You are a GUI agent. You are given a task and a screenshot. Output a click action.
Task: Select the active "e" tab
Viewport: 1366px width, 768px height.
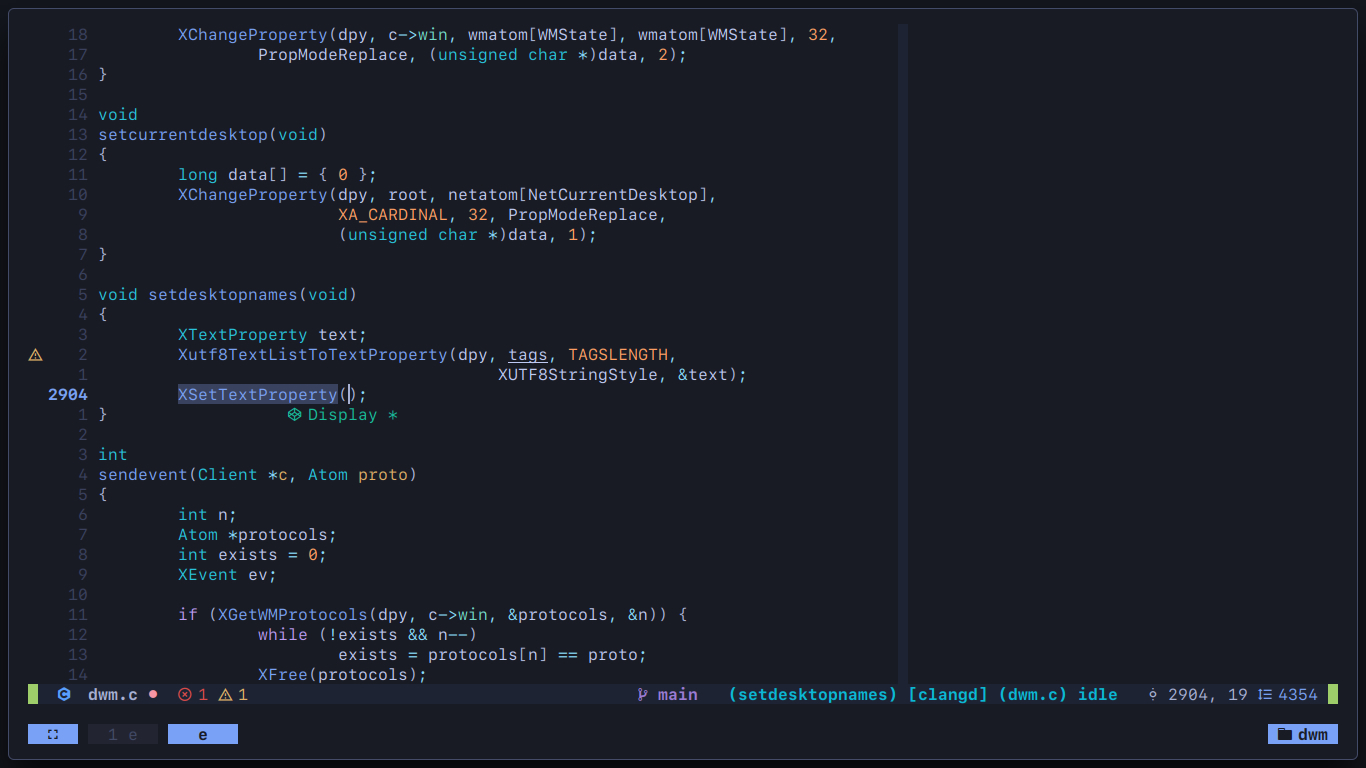tap(202, 733)
